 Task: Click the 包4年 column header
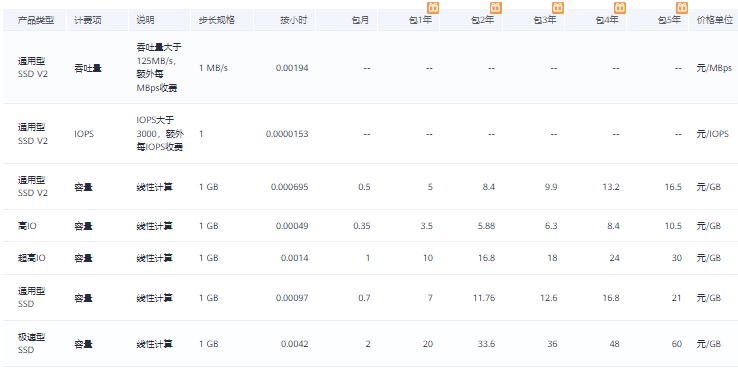click(x=607, y=20)
